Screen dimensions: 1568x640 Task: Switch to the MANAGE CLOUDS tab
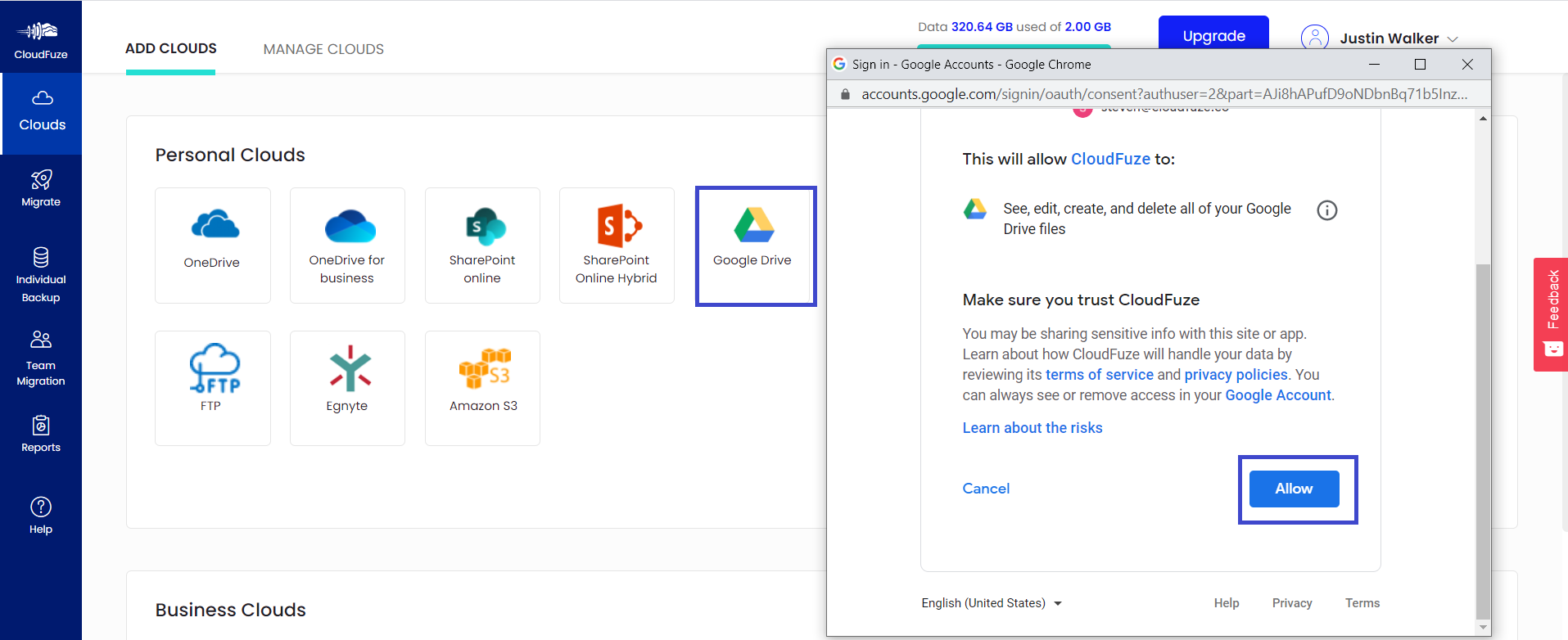[323, 49]
